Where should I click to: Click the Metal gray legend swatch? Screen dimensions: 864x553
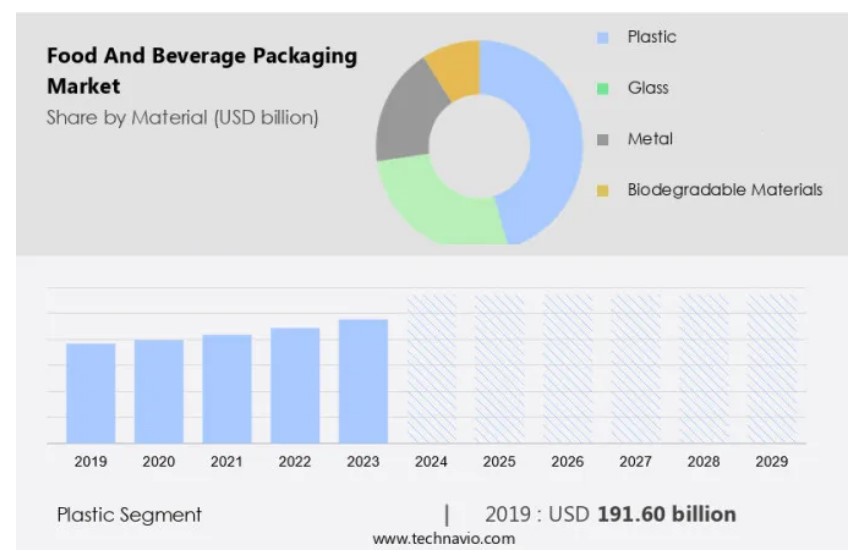tap(602, 140)
